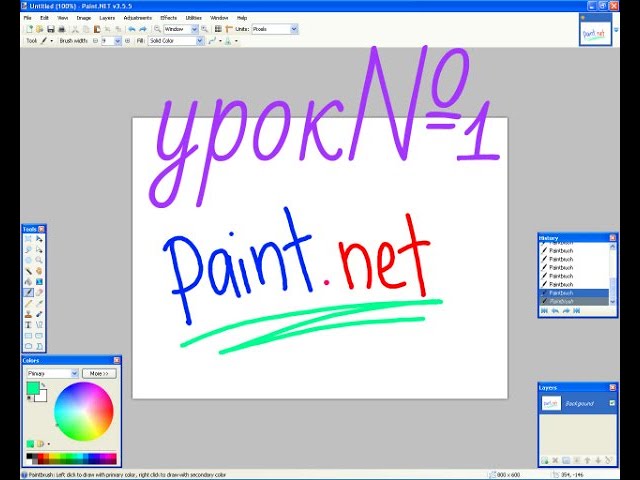The width and height of the screenshot is (640, 480).
Task: Select the Rectangle shape tool
Action: click(x=28, y=336)
